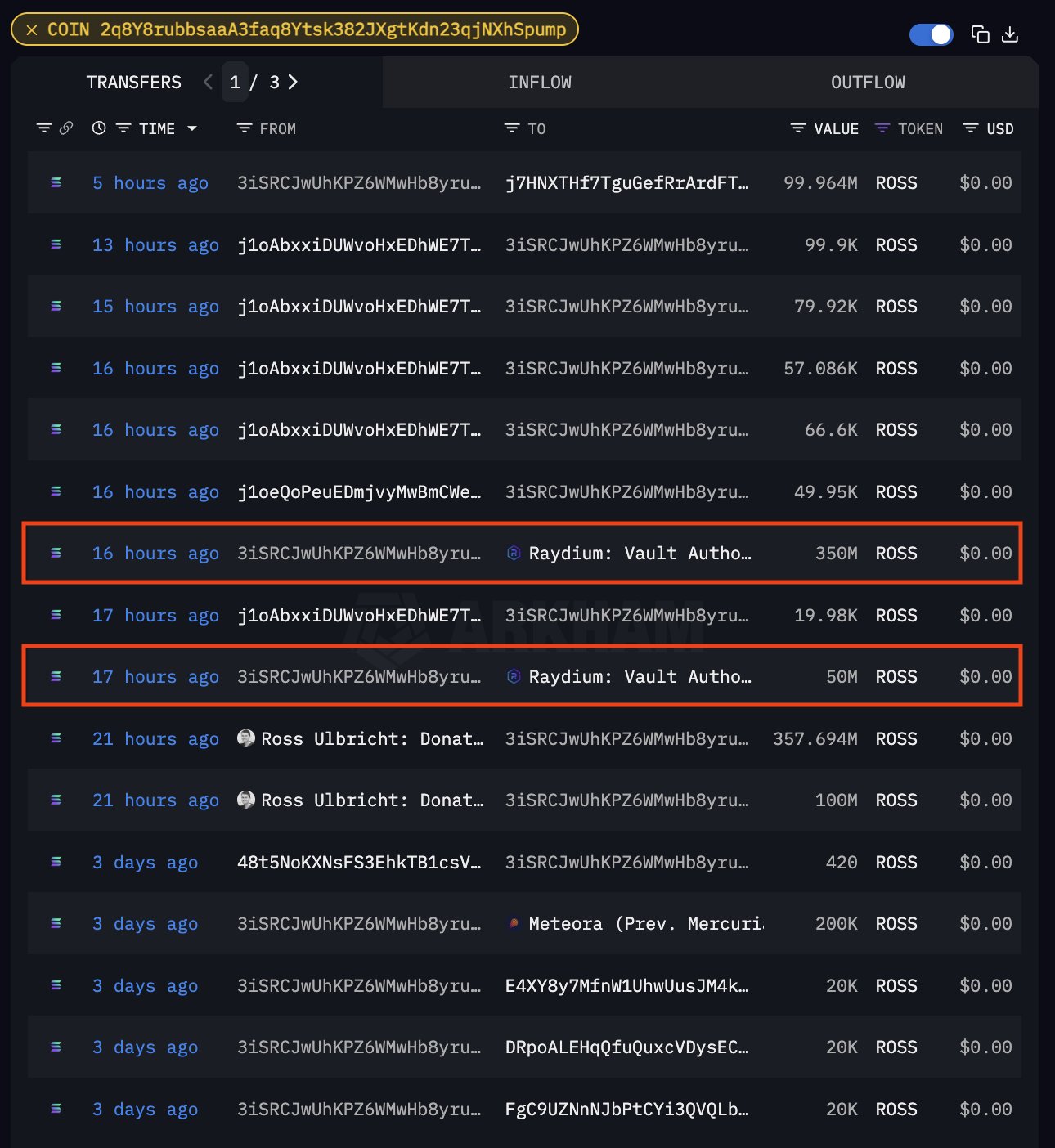This screenshot has height=1148, width=1055.
Task: Filter by the TOKEN column
Action: (882, 128)
